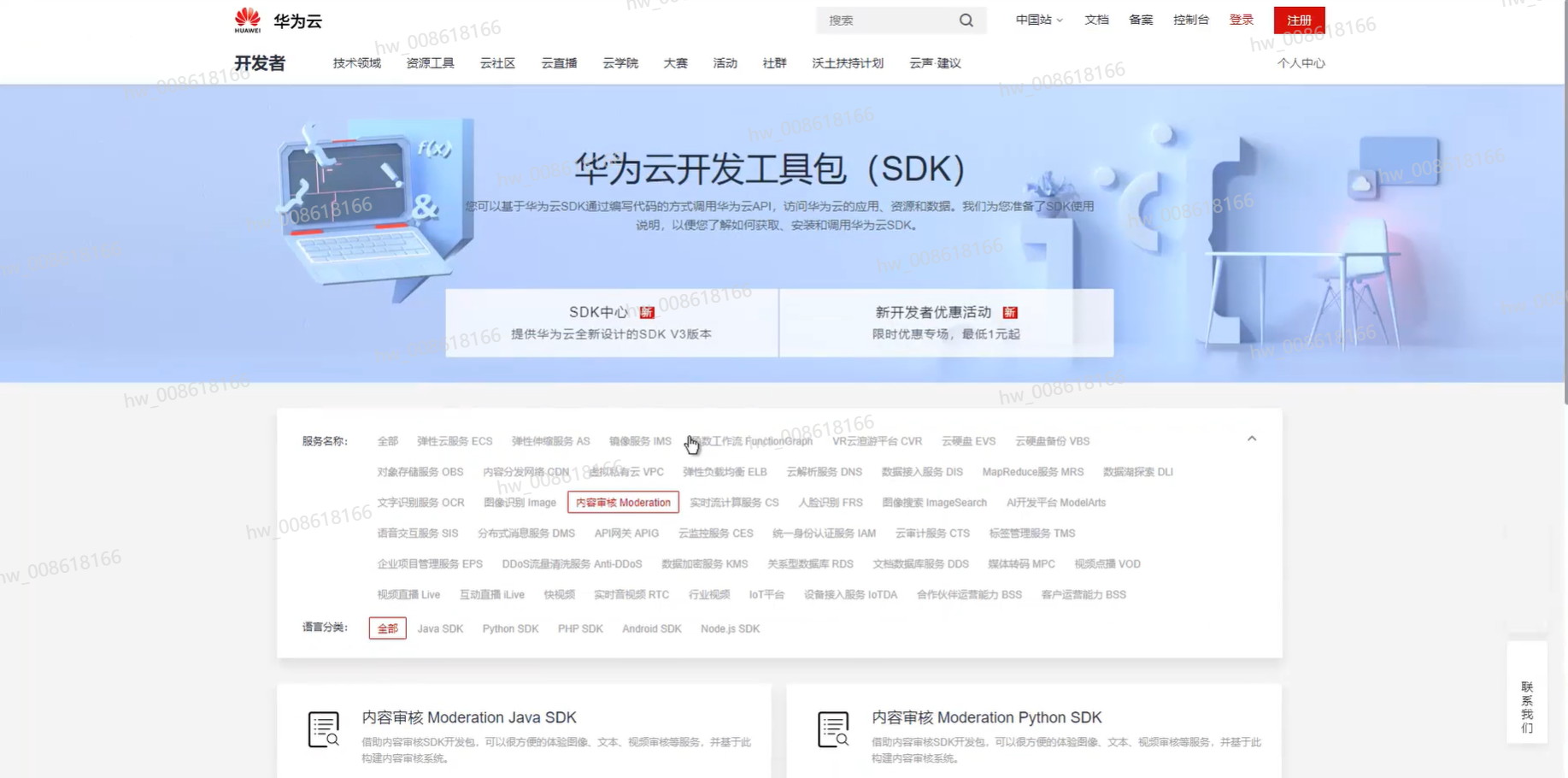Filter by 数据接入服务 DIS

click(922, 472)
